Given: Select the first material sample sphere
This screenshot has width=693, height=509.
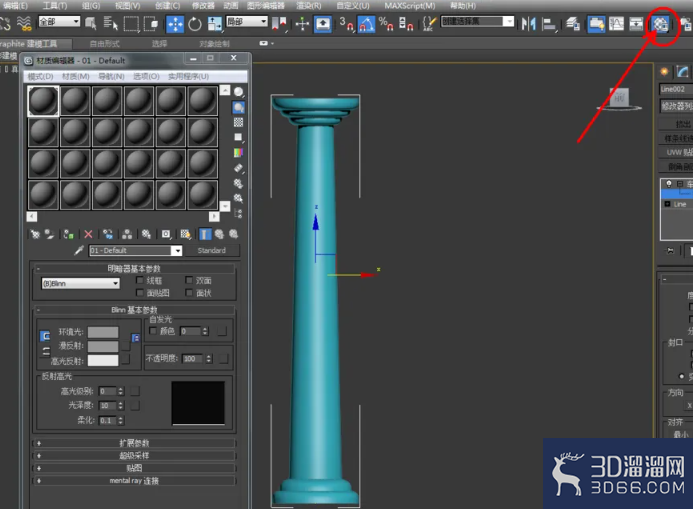Looking at the screenshot, I should [43, 101].
